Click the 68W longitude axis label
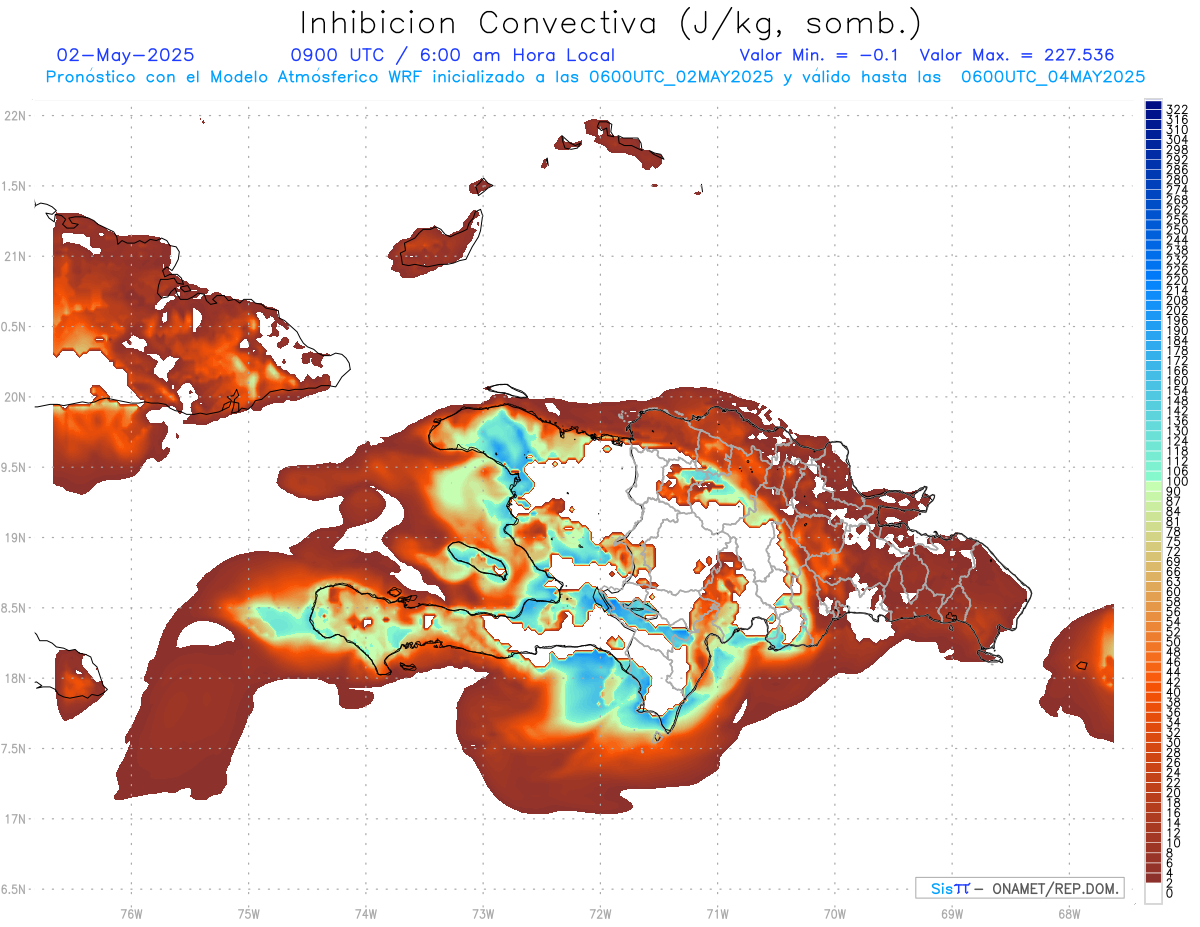 pyautogui.click(x=1068, y=912)
